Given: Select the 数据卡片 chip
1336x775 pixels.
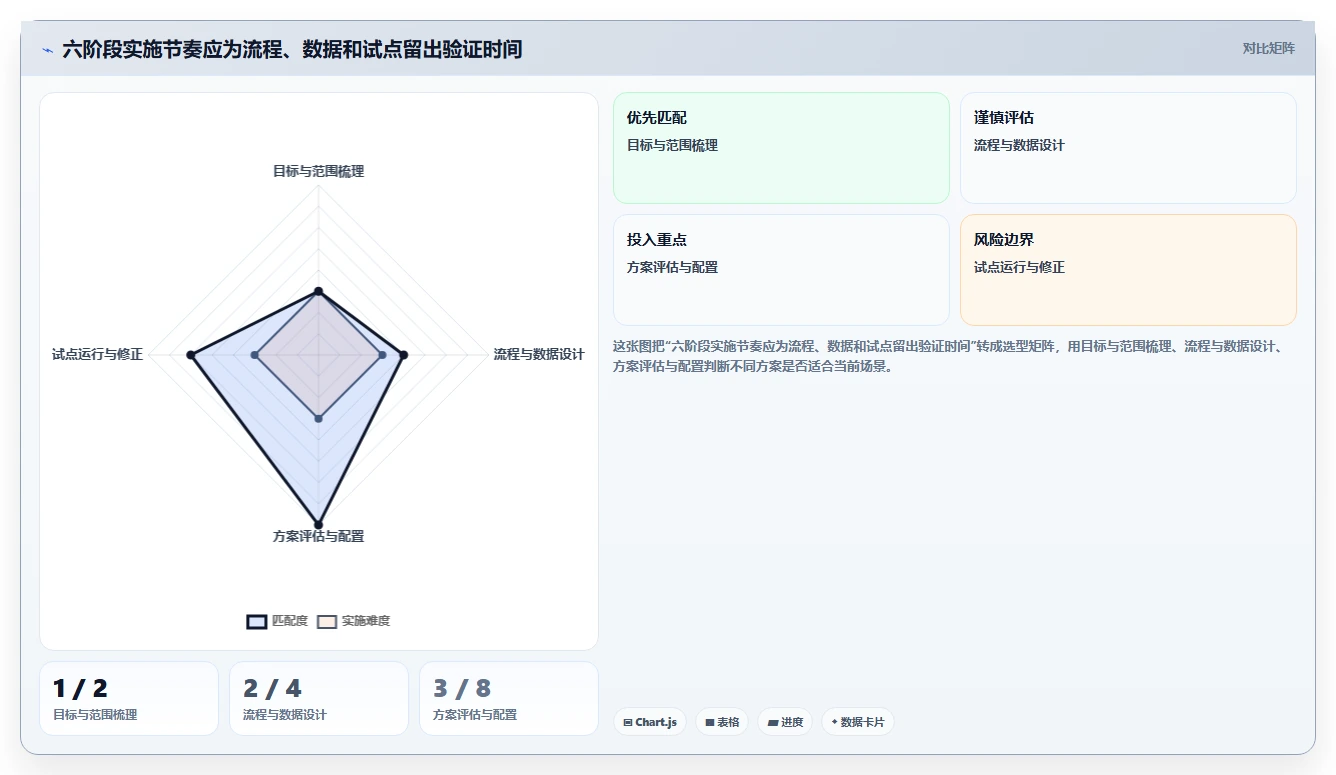Looking at the screenshot, I should pos(857,722).
